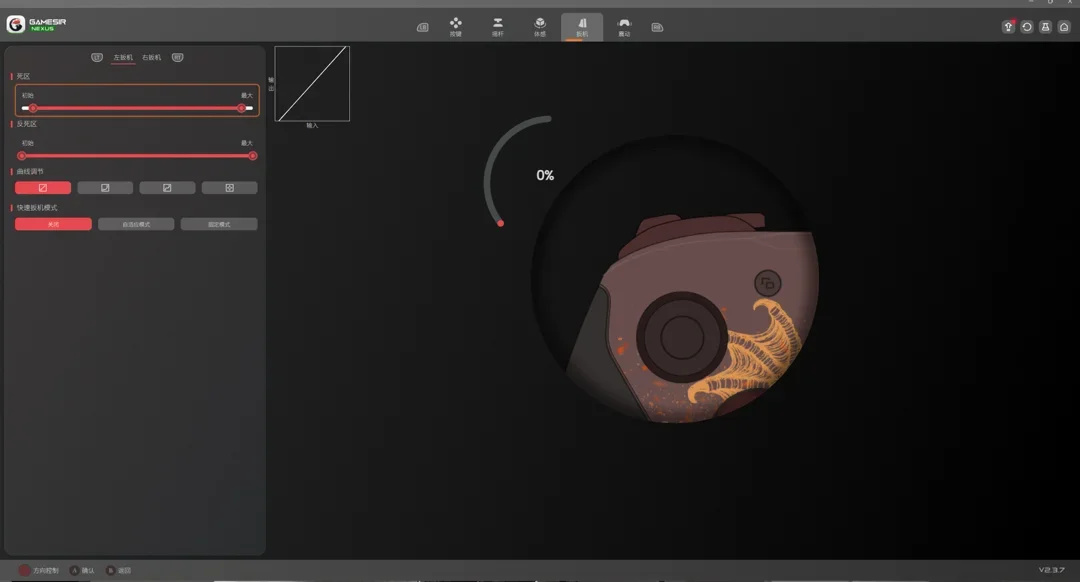Viewport: 1080px width, 582px height.
Task: Click the 死区 section heading
Action: click(x=23, y=76)
